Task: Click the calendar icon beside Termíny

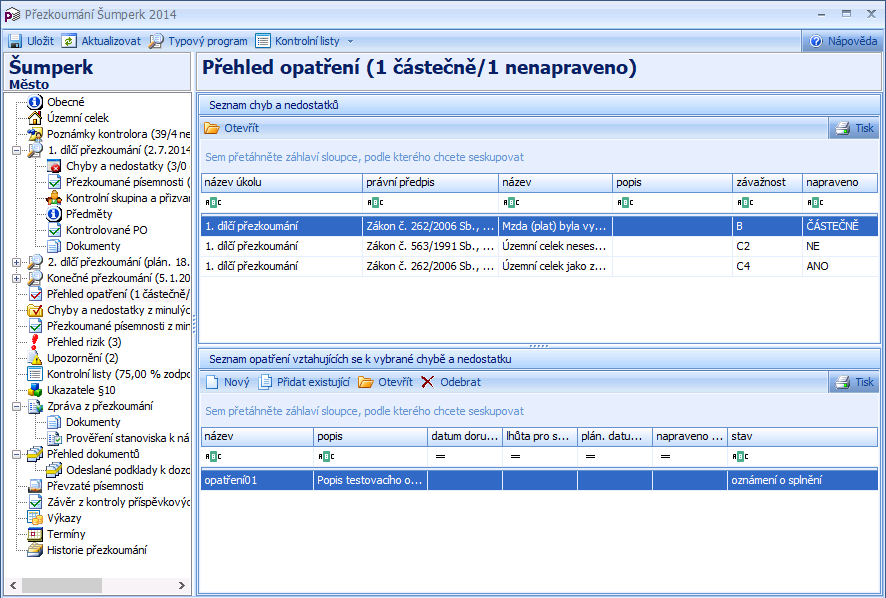Action: click(x=35, y=534)
